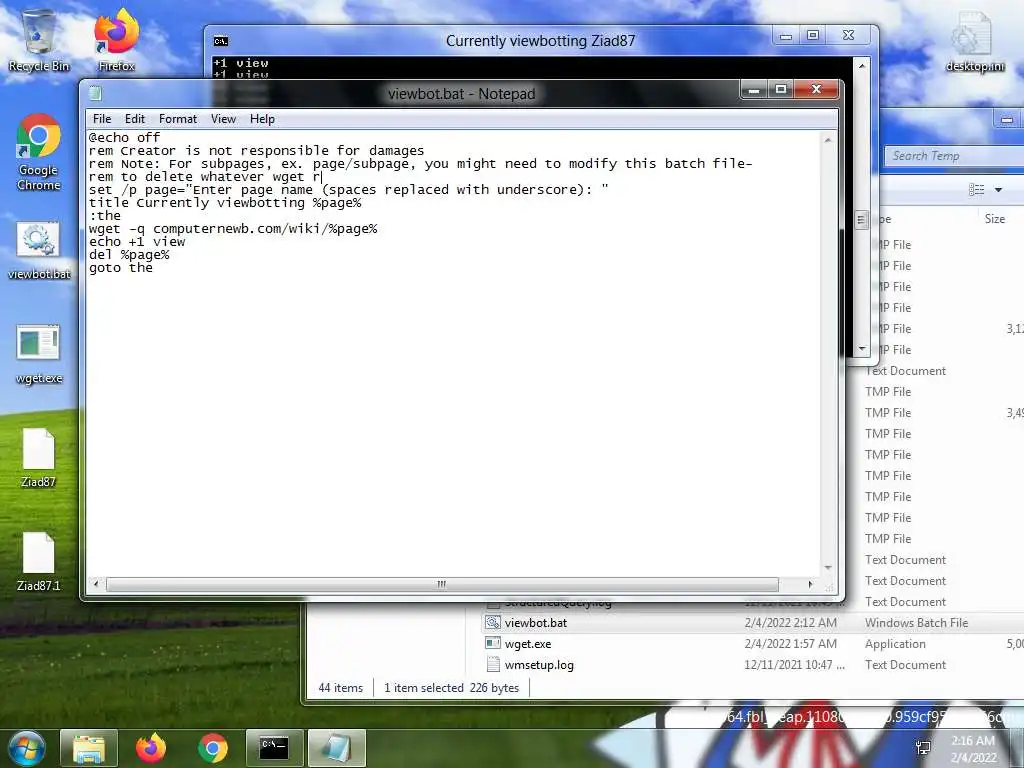The height and width of the screenshot is (768, 1024).
Task: Sort Explorer files by Size column
Action: (x=995, y=219)
